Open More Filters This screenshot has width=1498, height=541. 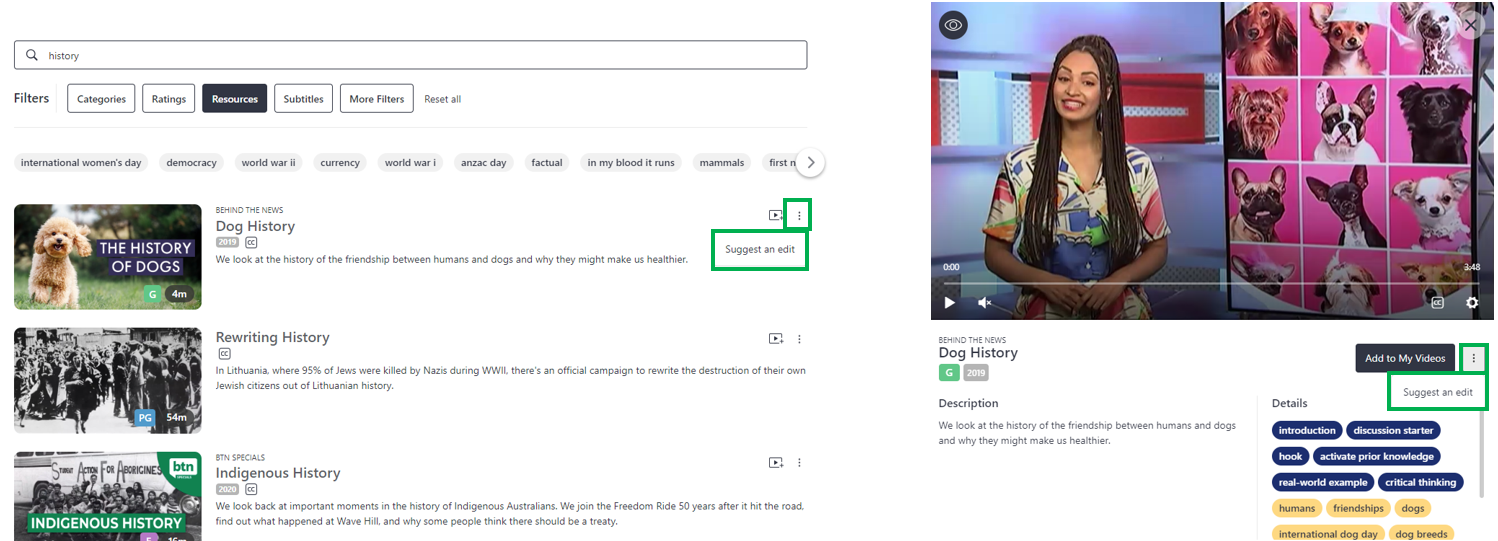[377, 99]
